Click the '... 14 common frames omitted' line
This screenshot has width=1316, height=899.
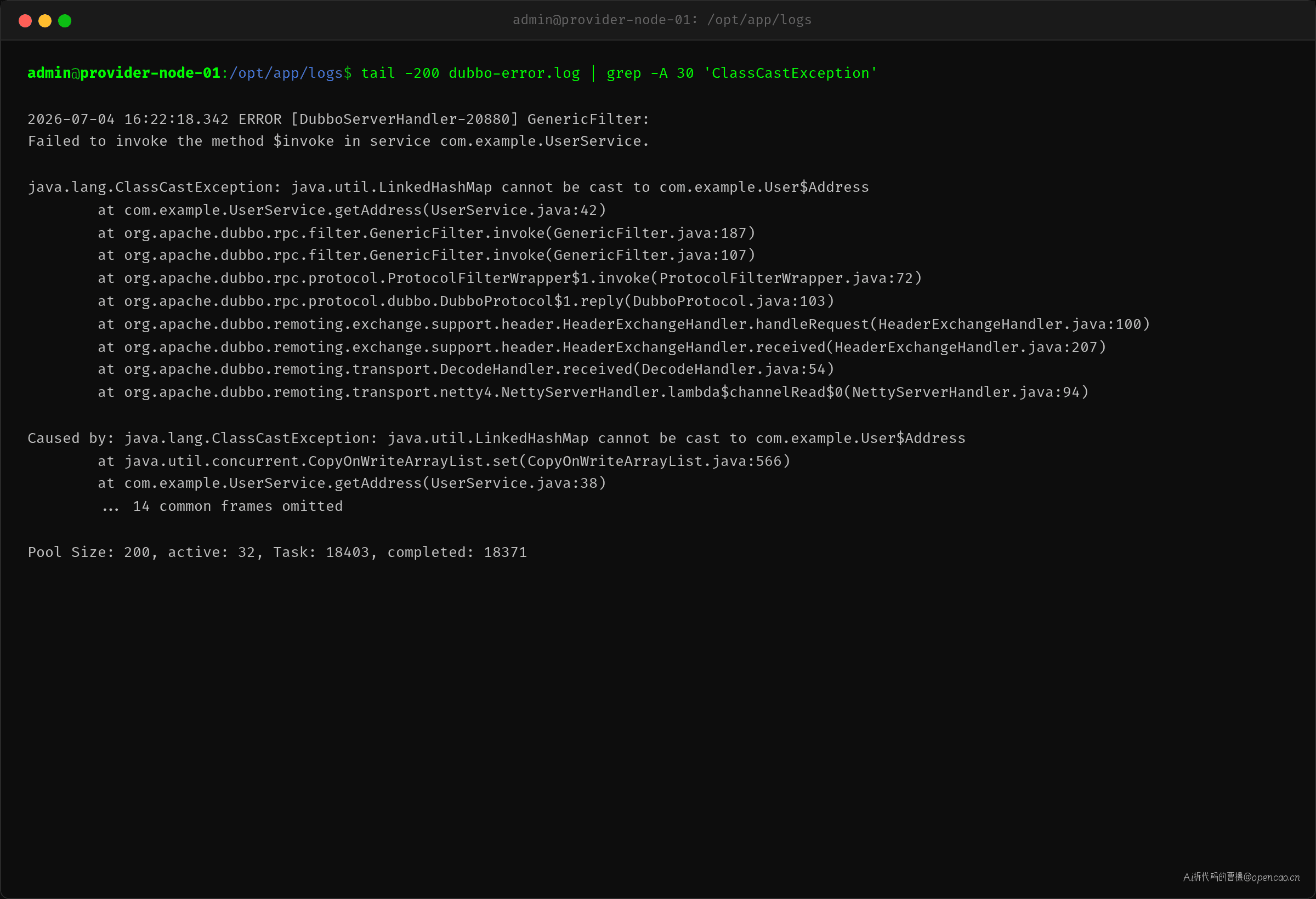(x=222, y=507)
